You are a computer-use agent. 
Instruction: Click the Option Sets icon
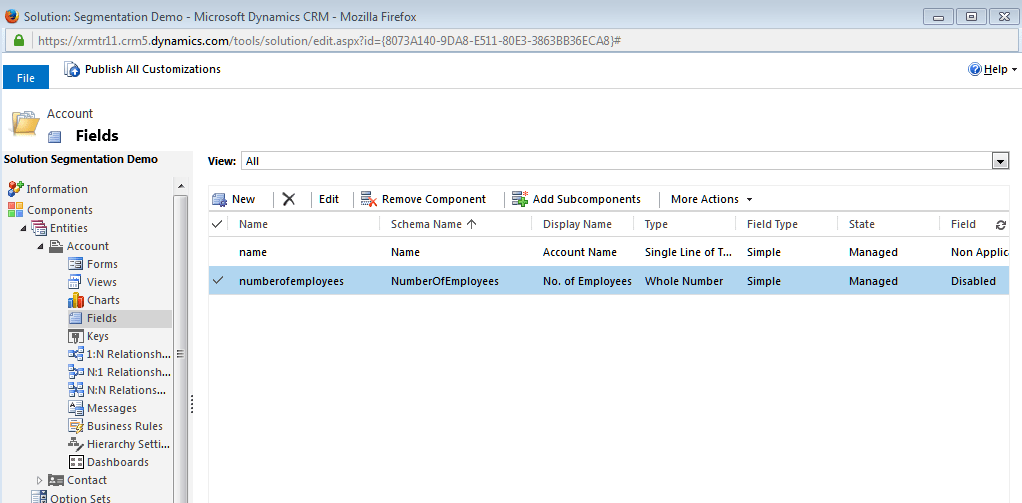tap(40, 498)
